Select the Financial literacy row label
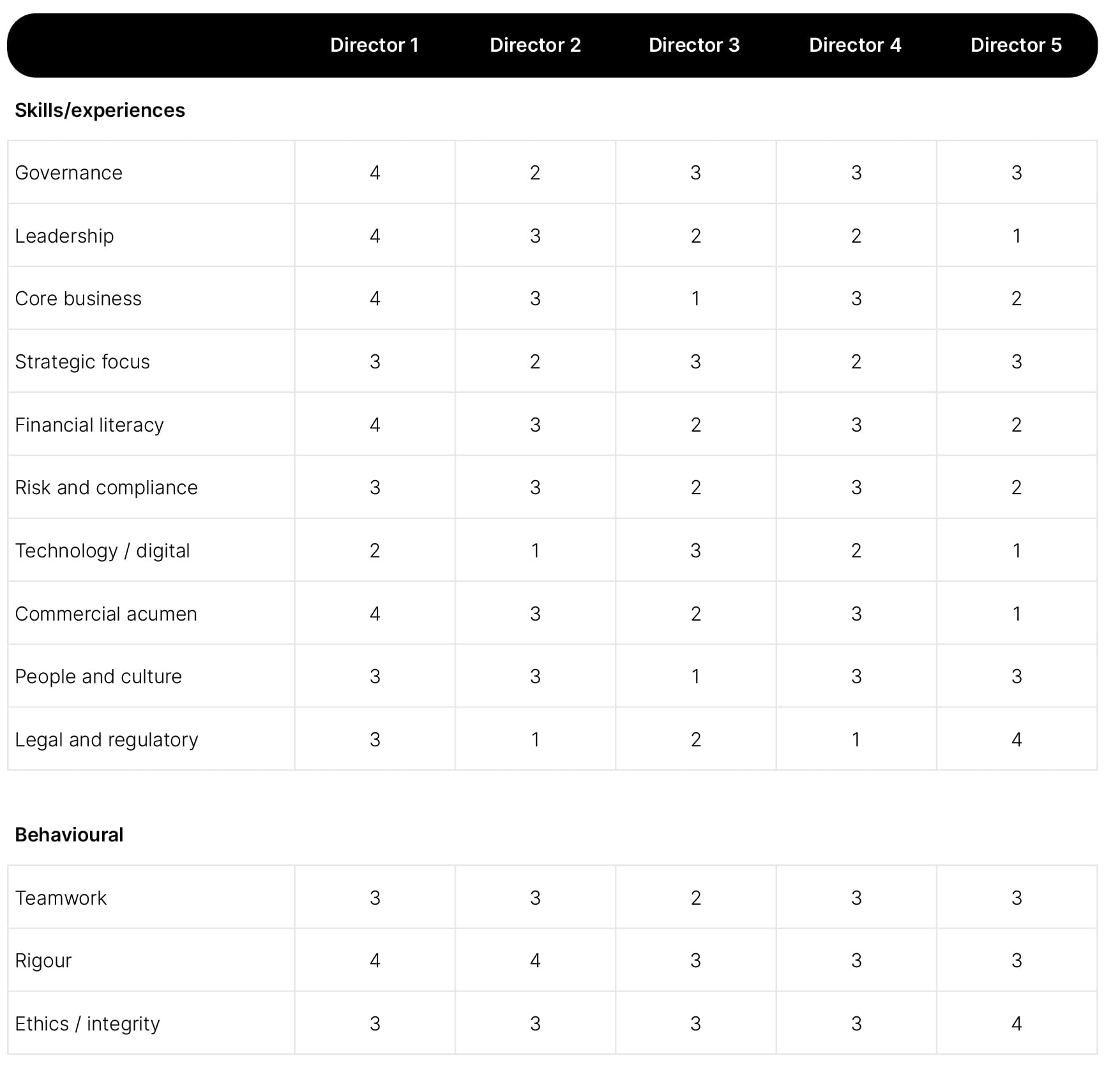Image resolution: width=1120 pixels, height=1070 pixels. (x=89, y=425)
